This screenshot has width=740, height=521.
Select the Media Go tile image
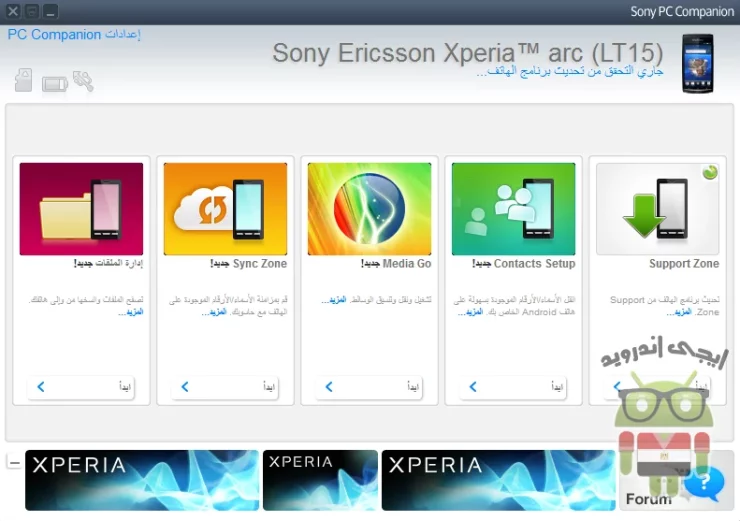pos(369,209)
